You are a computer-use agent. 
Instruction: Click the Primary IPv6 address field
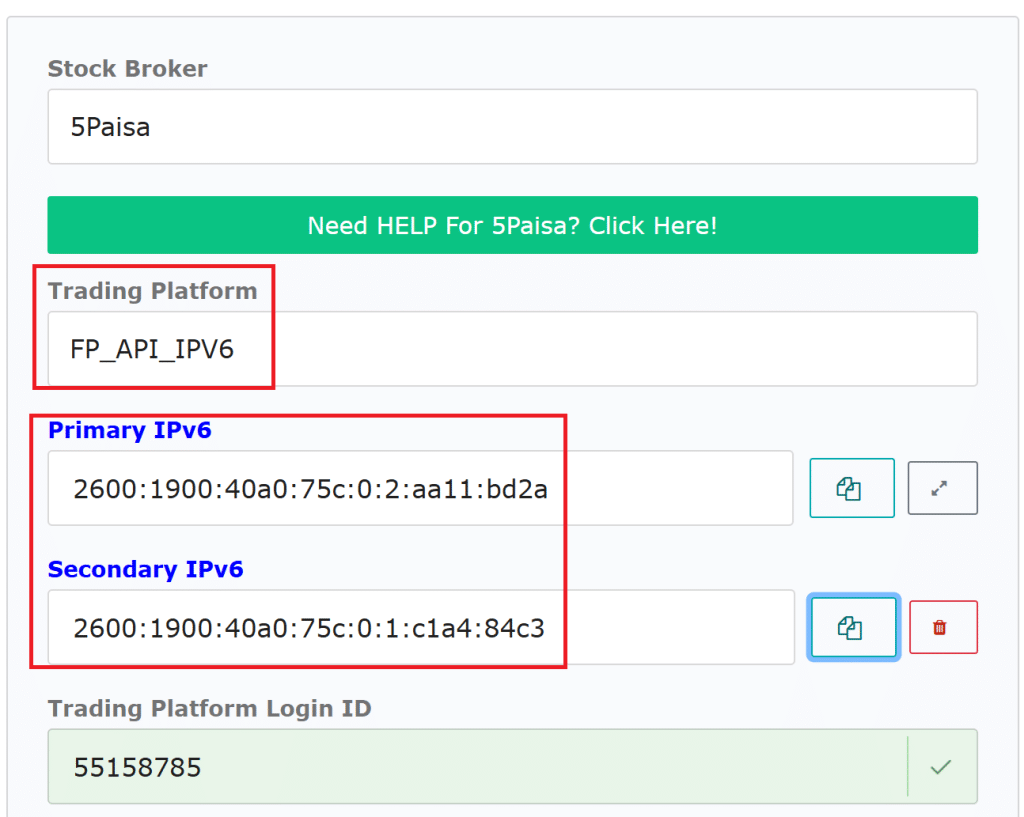point(421,488)
